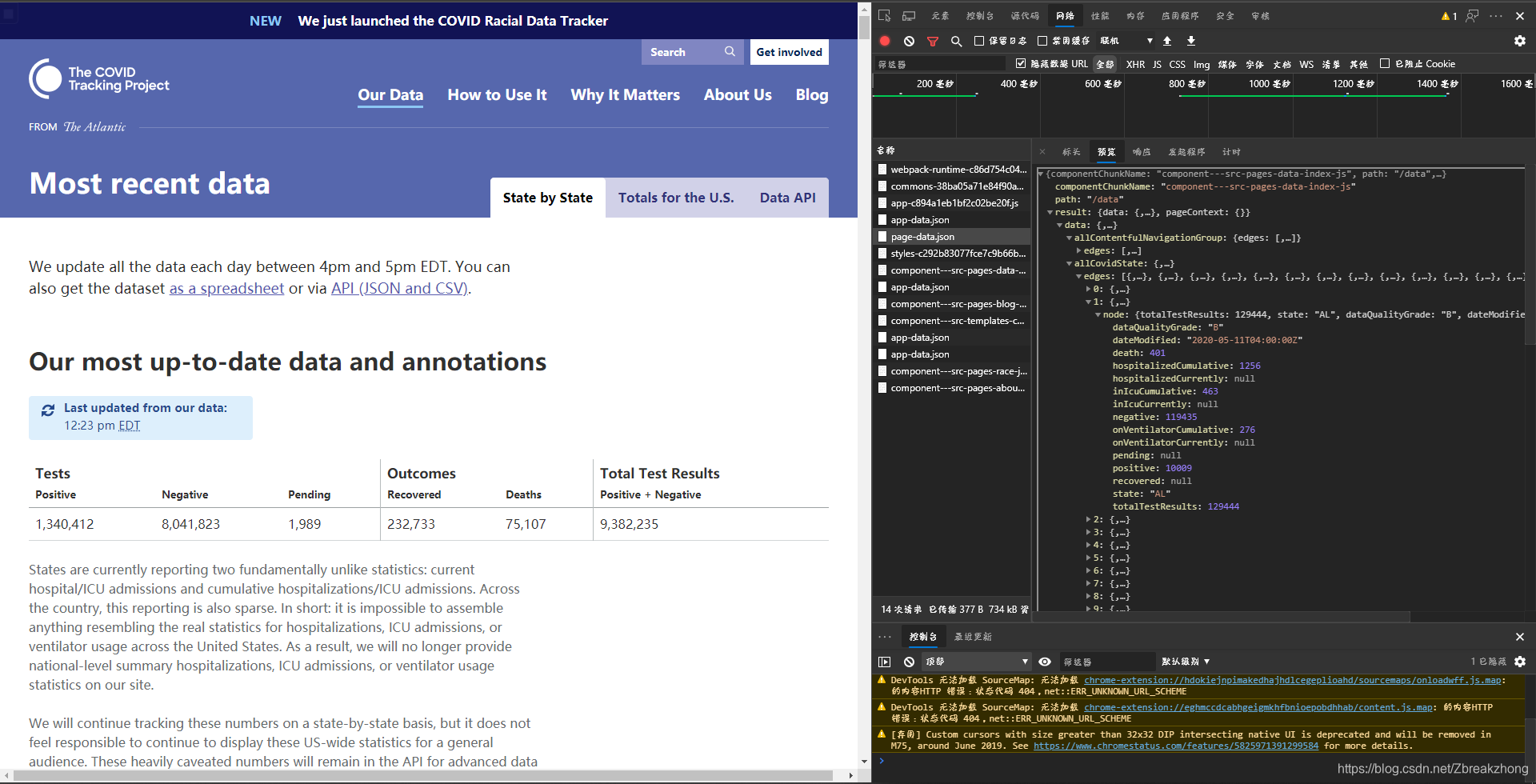Toggle the device emulation toolbar icon
Screen dimensions: 1536x784
click(x=909, y=16)
